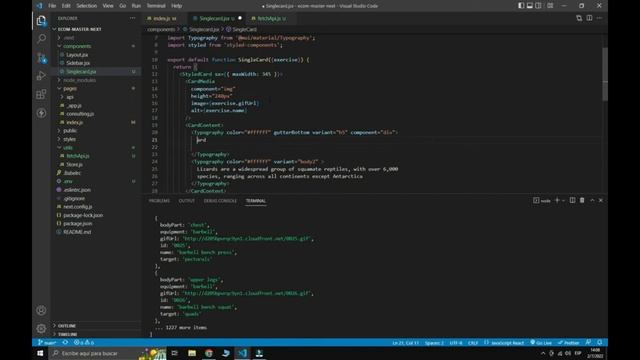Open Source Control view in activity bar

click(41, 58)
